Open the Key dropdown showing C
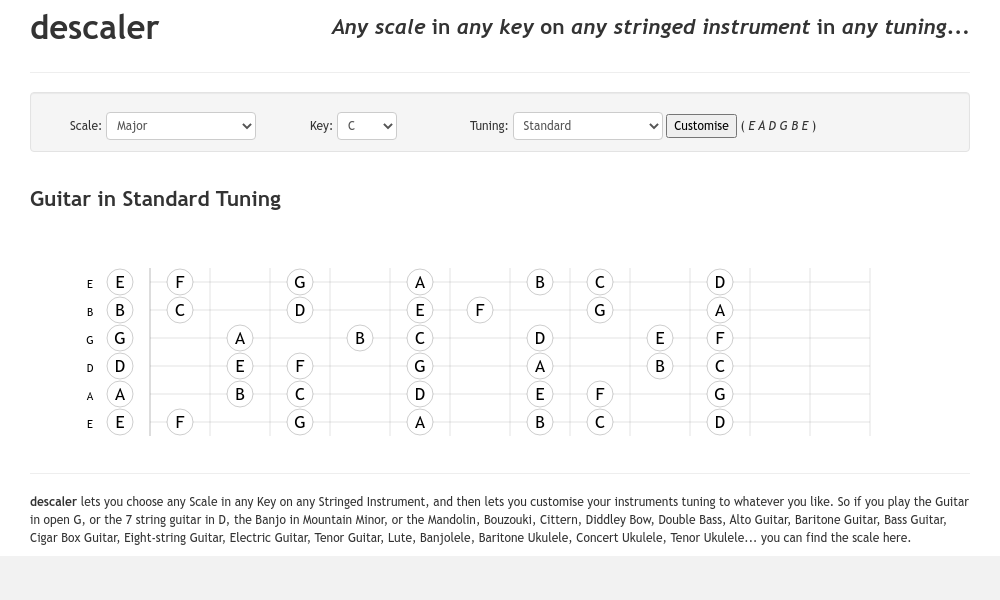 (367, 126)
